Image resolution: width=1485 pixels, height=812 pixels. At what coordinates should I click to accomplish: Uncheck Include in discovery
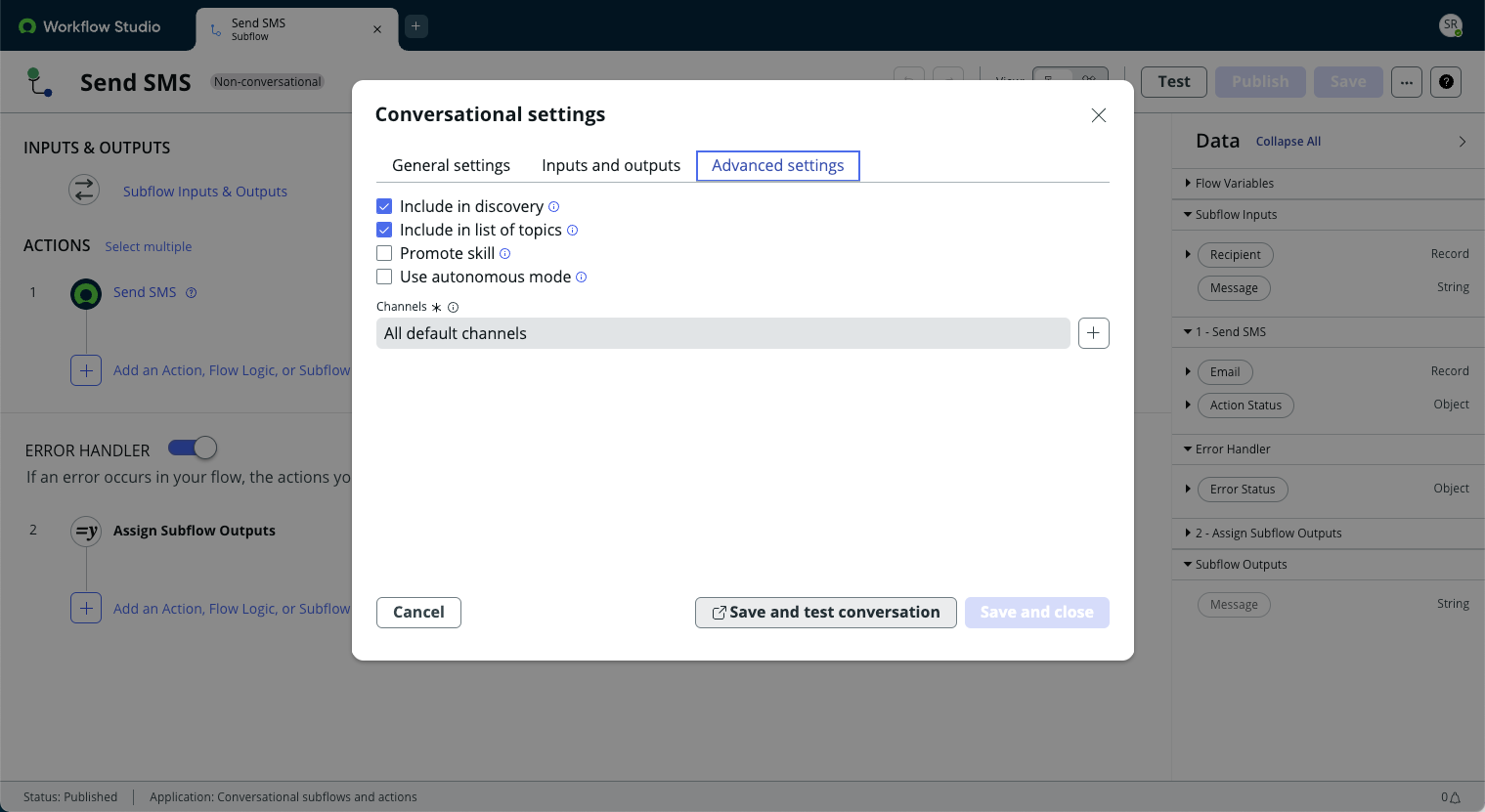click(x=384, y=206)
